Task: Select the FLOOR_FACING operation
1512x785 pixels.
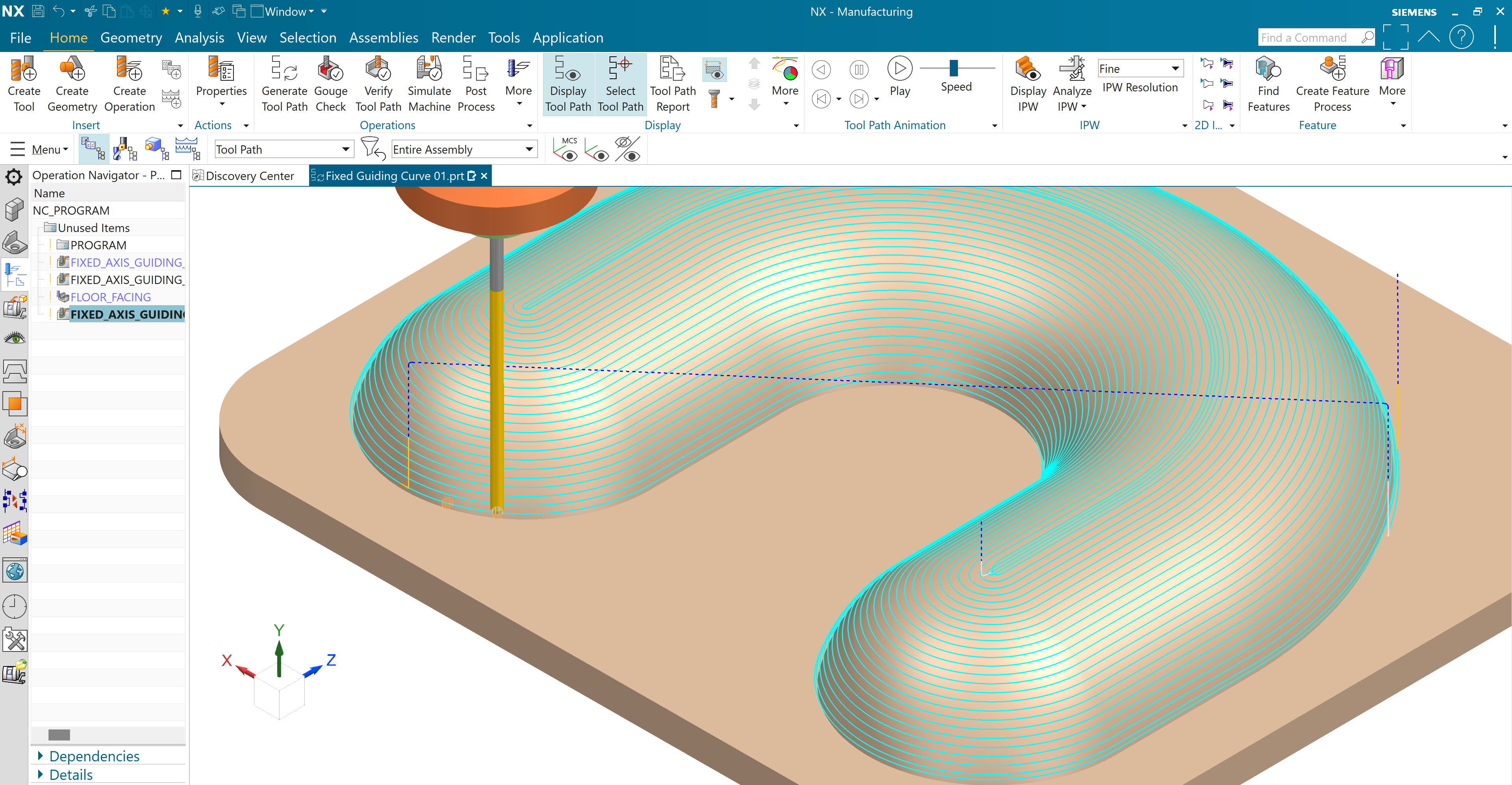Action: click(110, 297)
